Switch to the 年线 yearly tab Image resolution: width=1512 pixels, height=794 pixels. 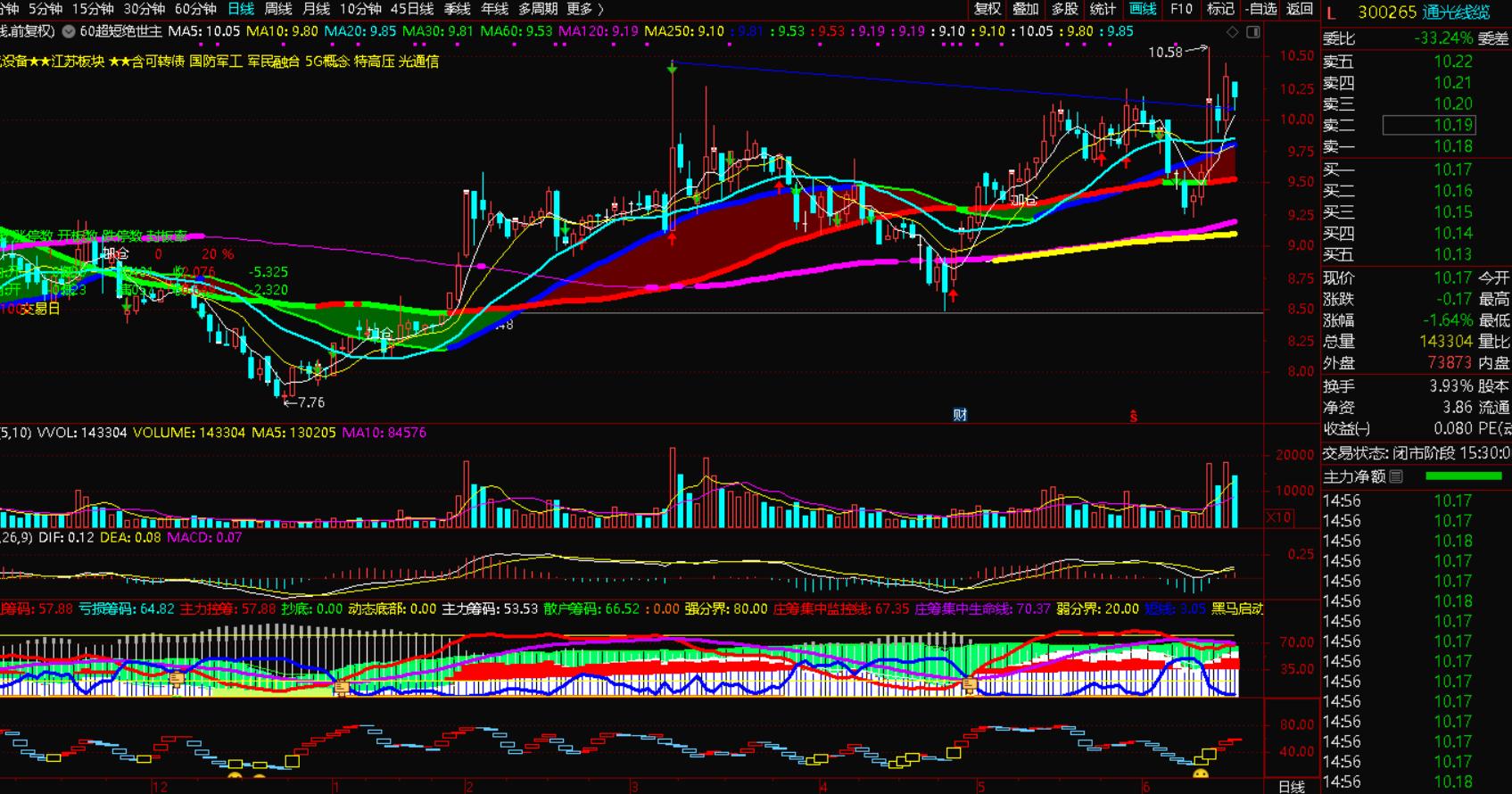click(x=494, y=9)
